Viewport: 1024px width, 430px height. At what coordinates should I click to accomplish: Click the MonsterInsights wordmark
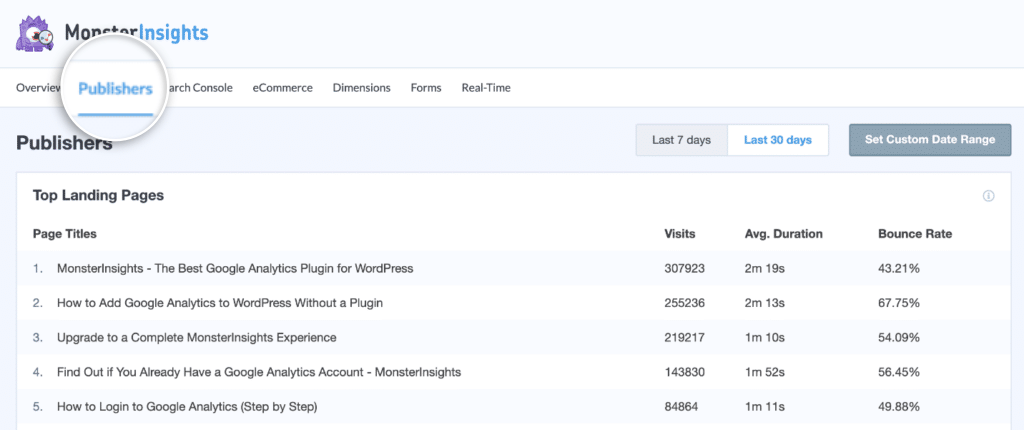(x=136, y=33)
